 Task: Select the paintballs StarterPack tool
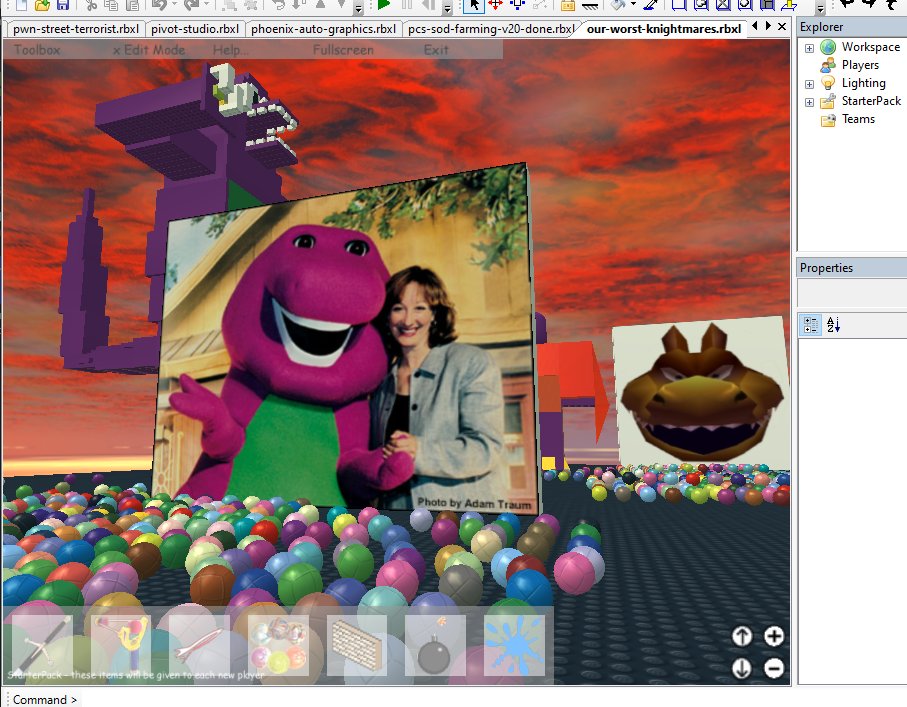tap(278, 645)
